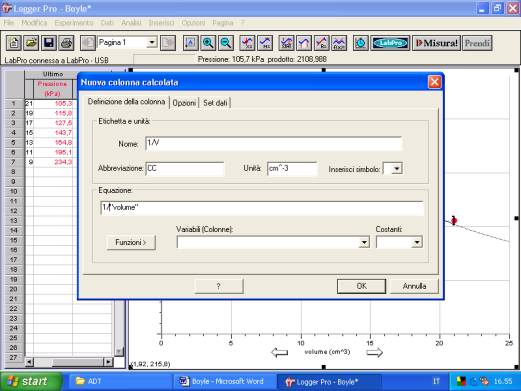The height and width of the screenshot is (391, 521).
Task: Click the data table scroll-left arrow
Action: pos(29,362)
